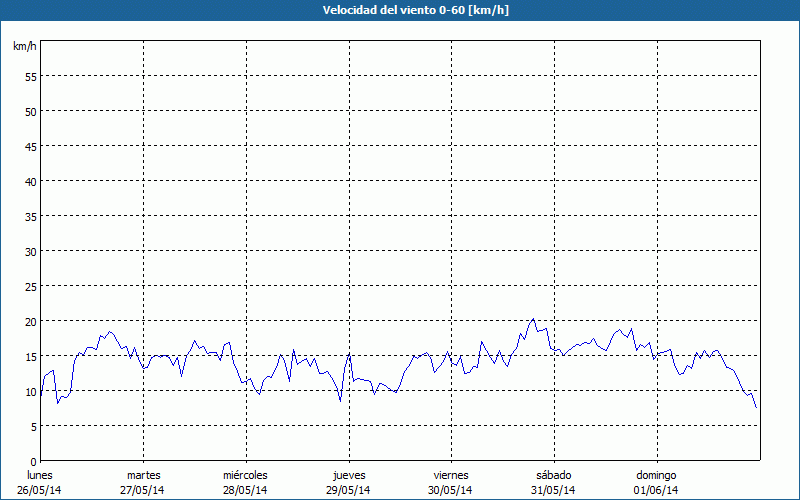Click the chart title "Velocidad del viento"

[400, 10]
